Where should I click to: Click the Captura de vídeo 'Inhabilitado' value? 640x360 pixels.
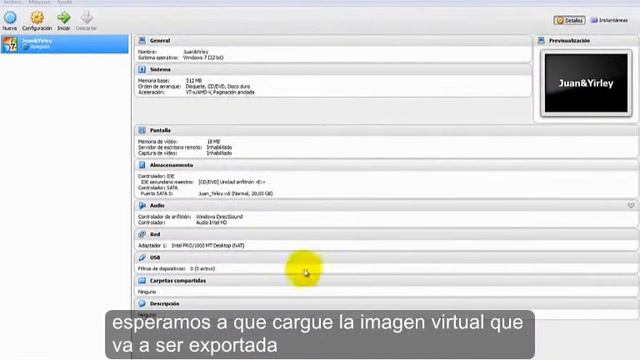pyautogui.click(x=219, y=153)
